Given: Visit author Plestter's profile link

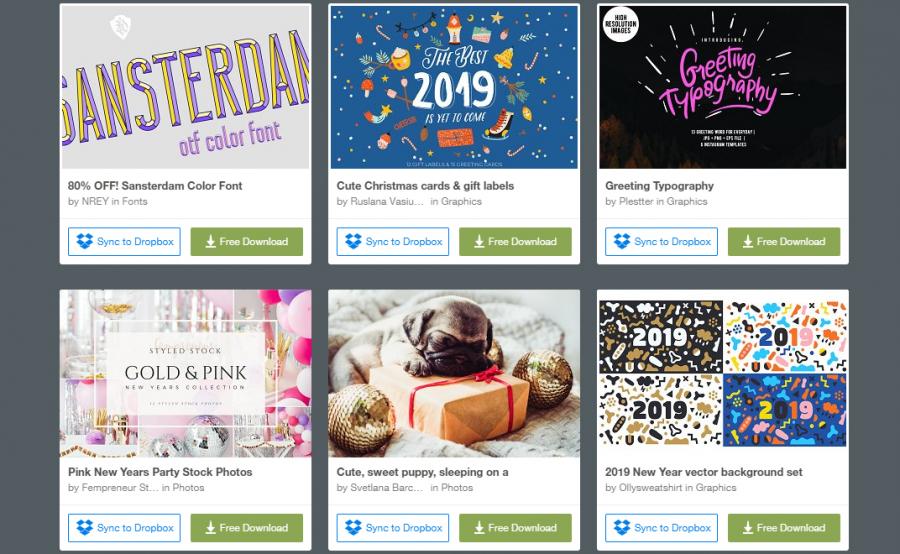Looking at the screenshot, I should (636, 202).
